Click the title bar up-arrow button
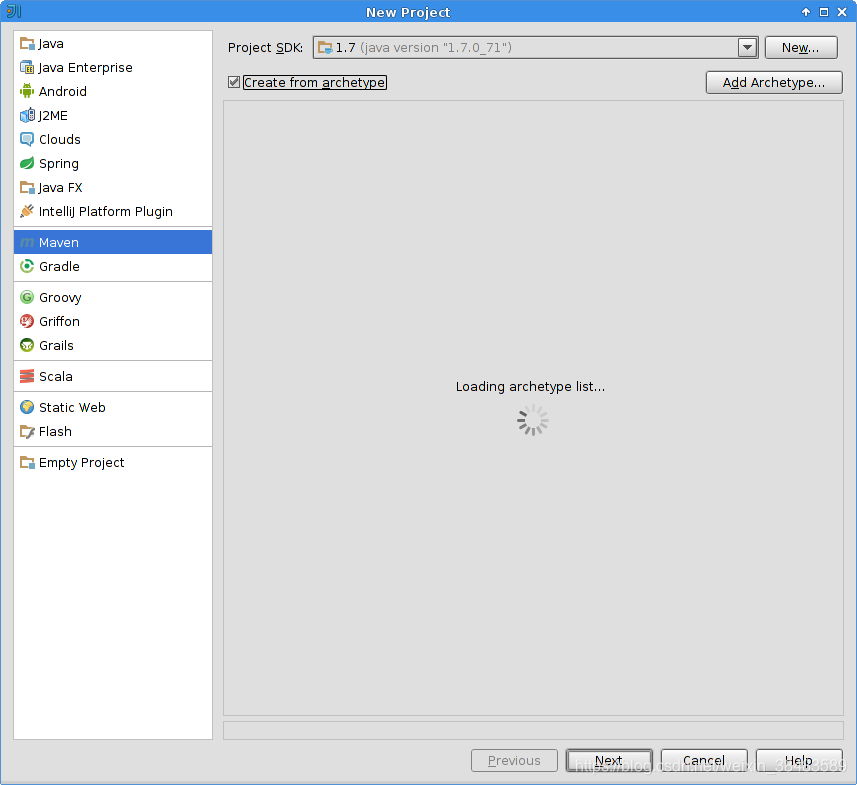The width and height of the screenshot is (857, 785). coord(806,12)
